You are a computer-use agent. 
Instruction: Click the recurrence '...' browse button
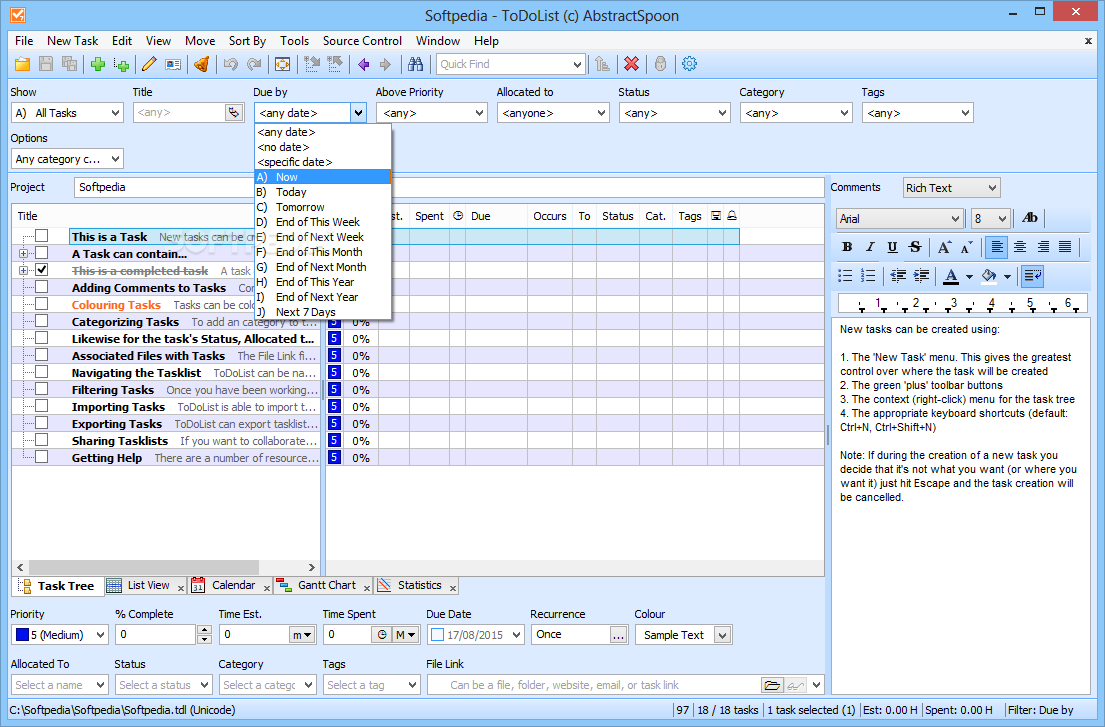pos(618,635)
